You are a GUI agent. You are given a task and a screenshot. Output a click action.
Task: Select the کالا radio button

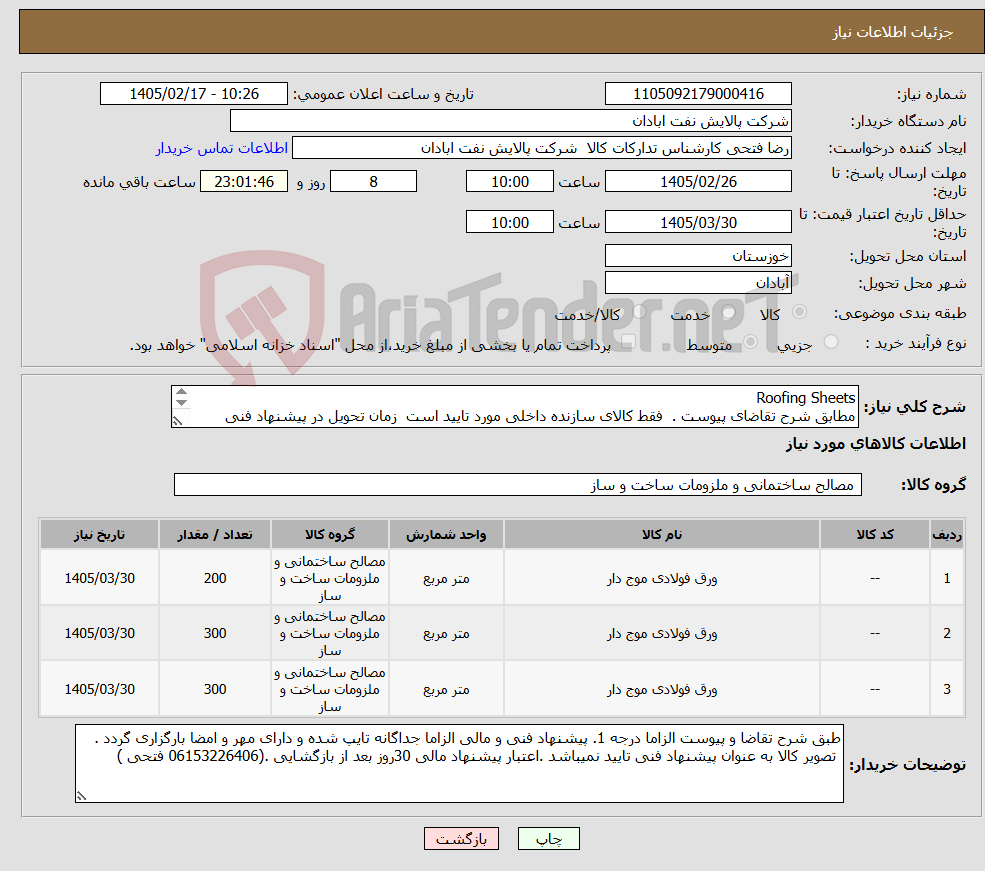click(800, 311)
